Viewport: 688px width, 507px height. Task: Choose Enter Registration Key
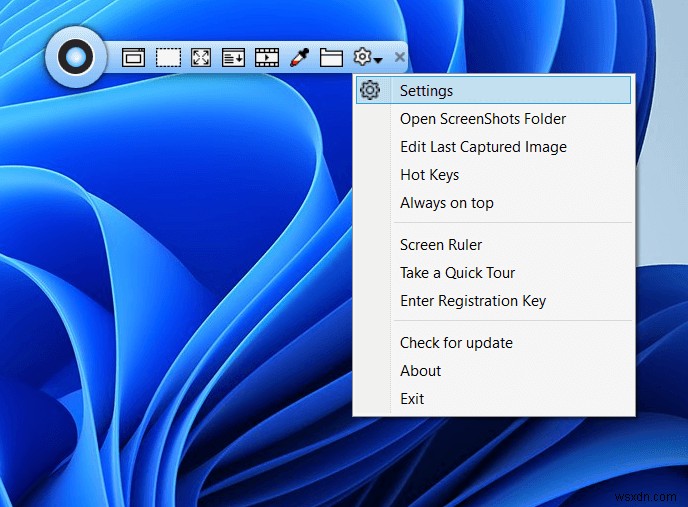pos(494,301)
